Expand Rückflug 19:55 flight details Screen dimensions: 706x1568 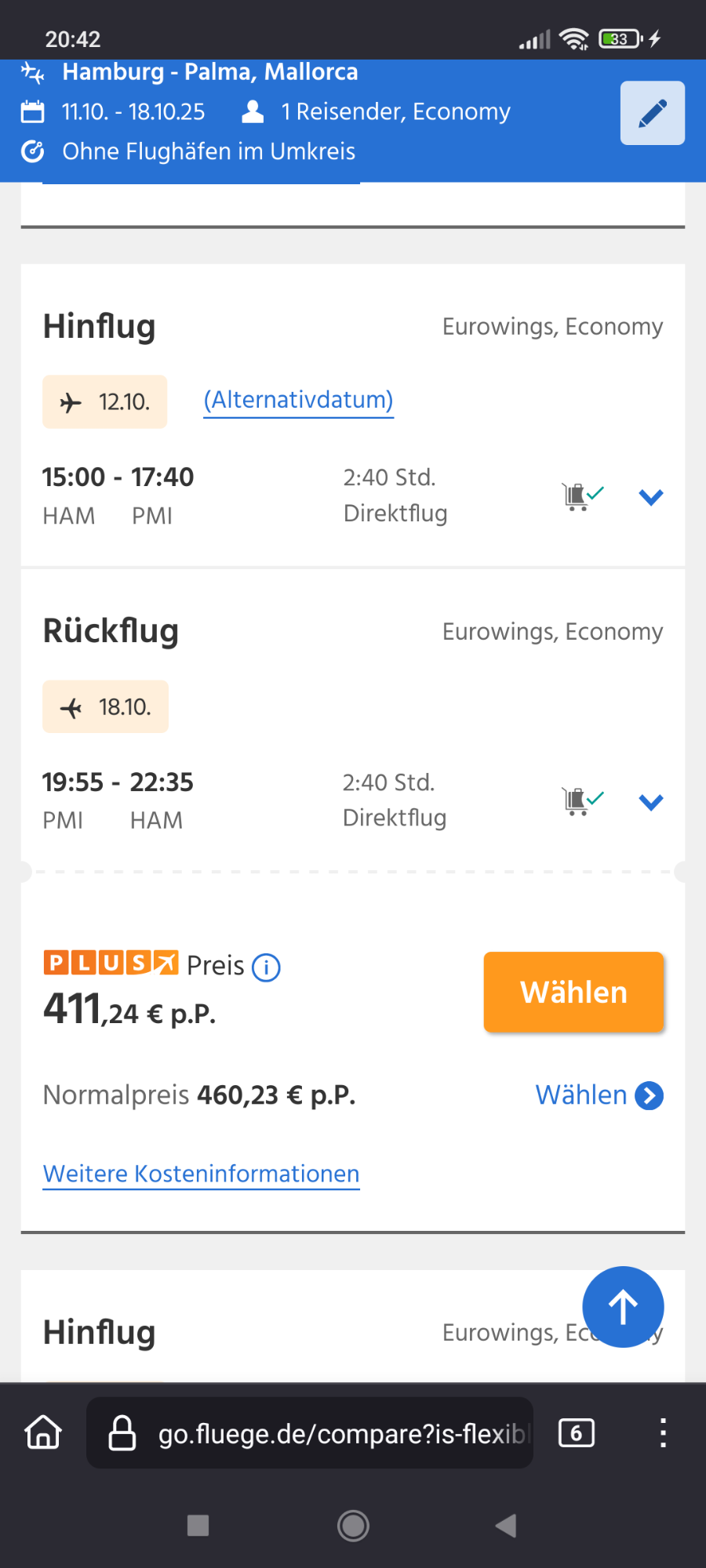(651, 802)
